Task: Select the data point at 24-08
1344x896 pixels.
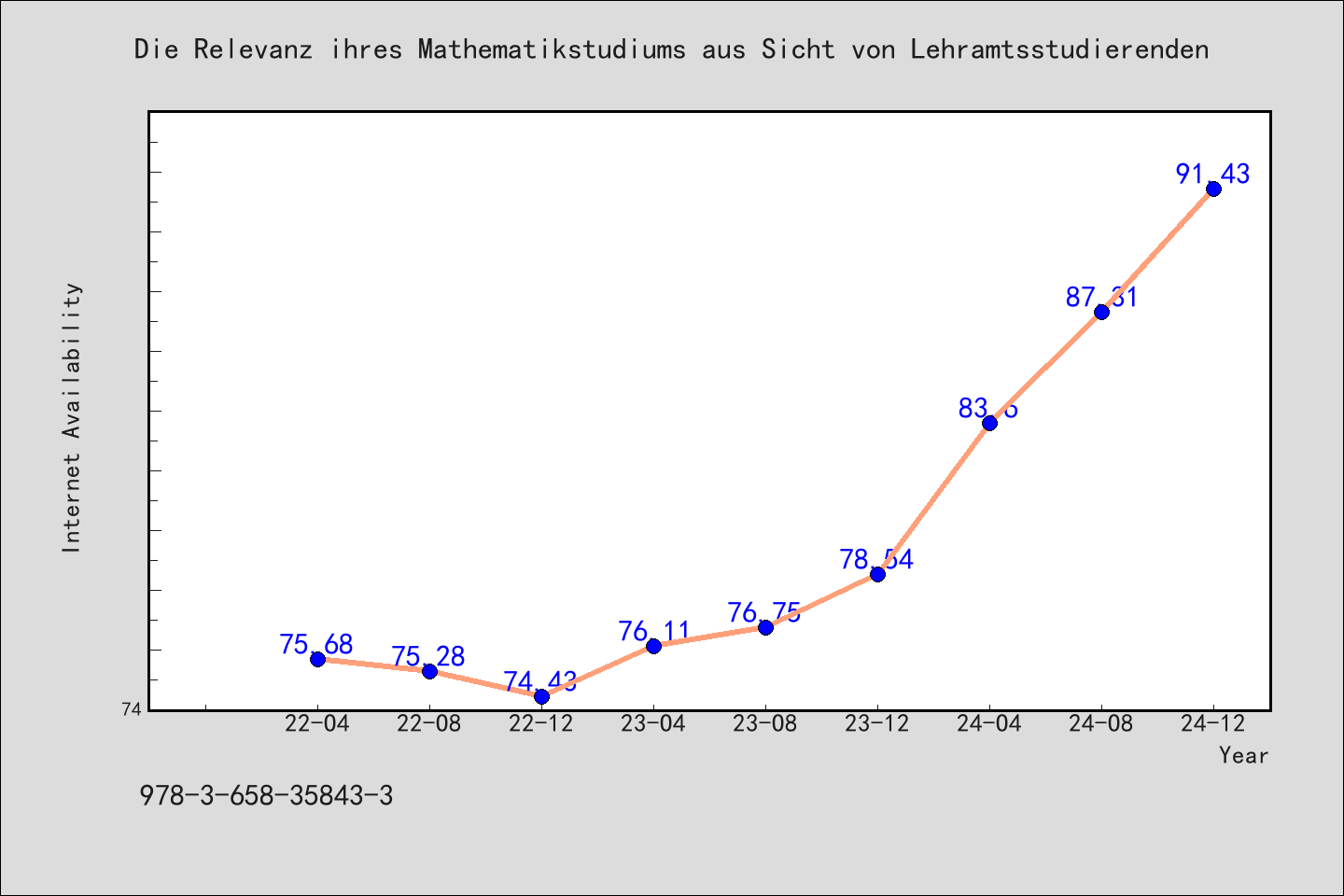Action: 1101,312
